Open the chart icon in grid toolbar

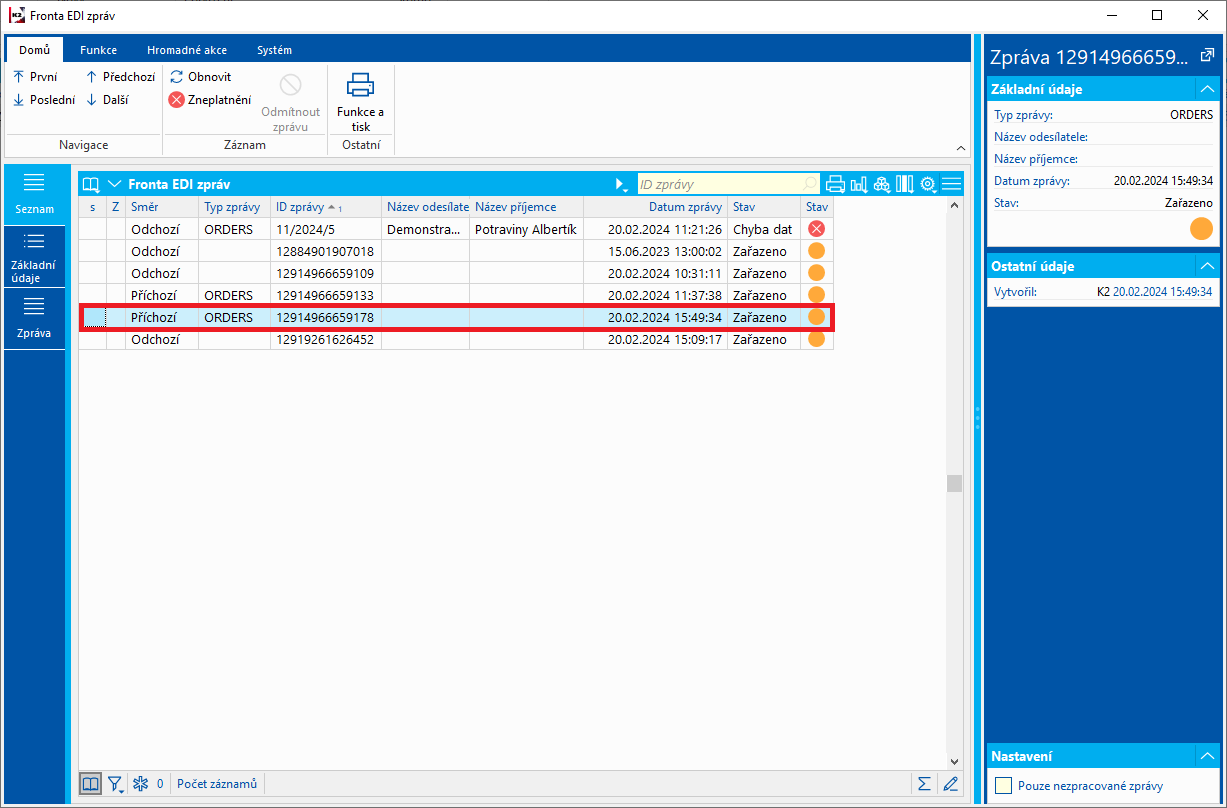pyautogui.click(x=858, y=184)
